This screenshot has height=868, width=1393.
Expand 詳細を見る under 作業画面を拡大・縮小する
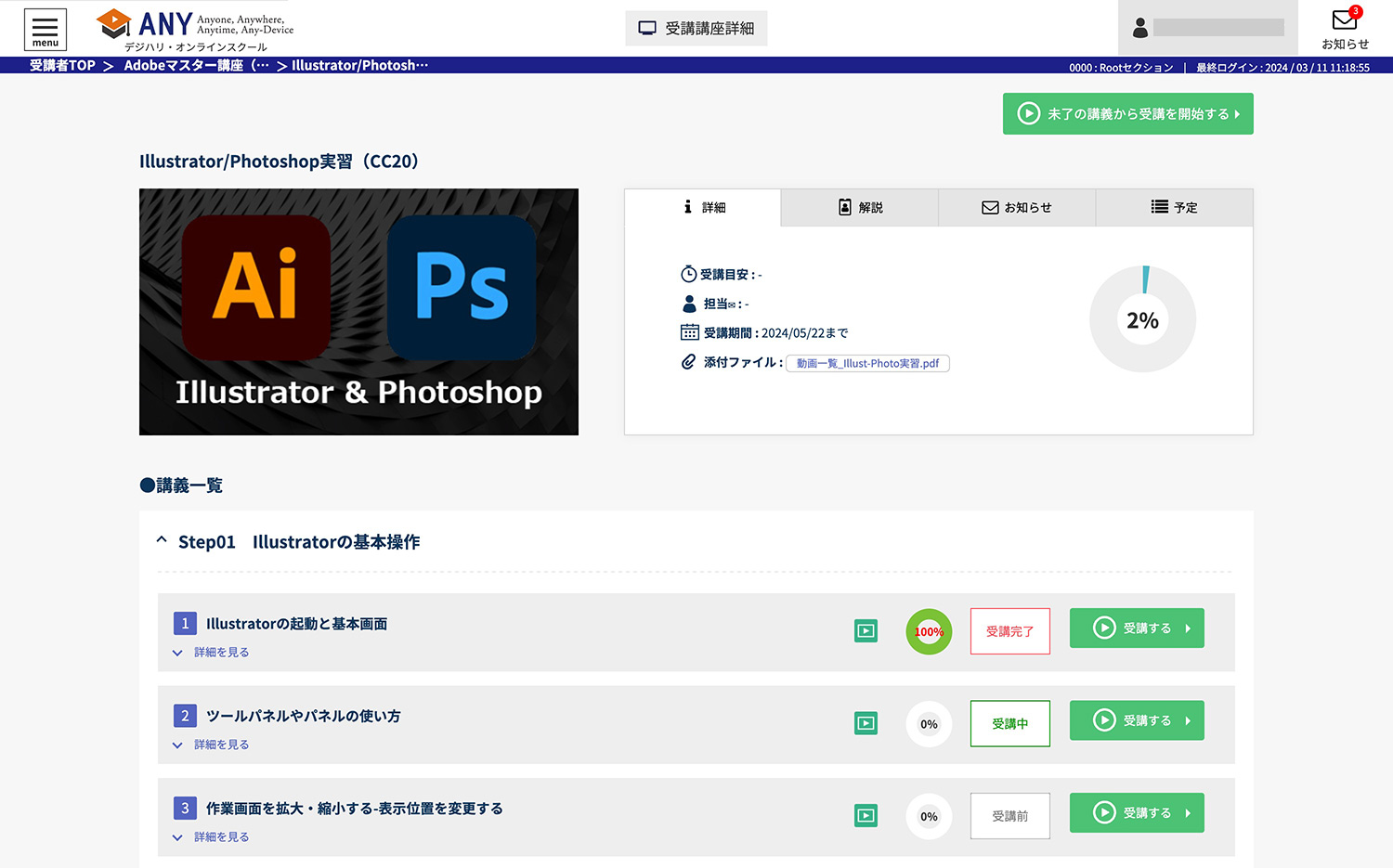(212, 837)
